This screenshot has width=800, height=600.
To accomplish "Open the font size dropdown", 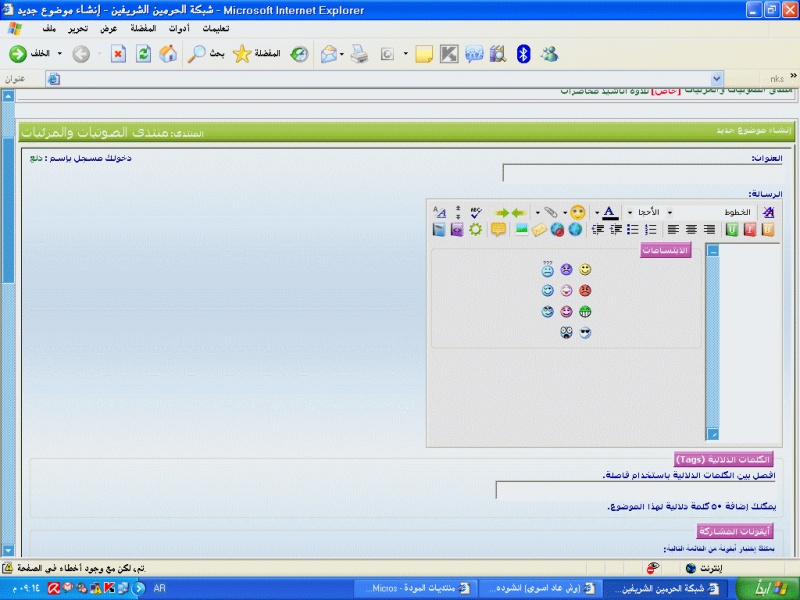I will click(x=649, y=213).
